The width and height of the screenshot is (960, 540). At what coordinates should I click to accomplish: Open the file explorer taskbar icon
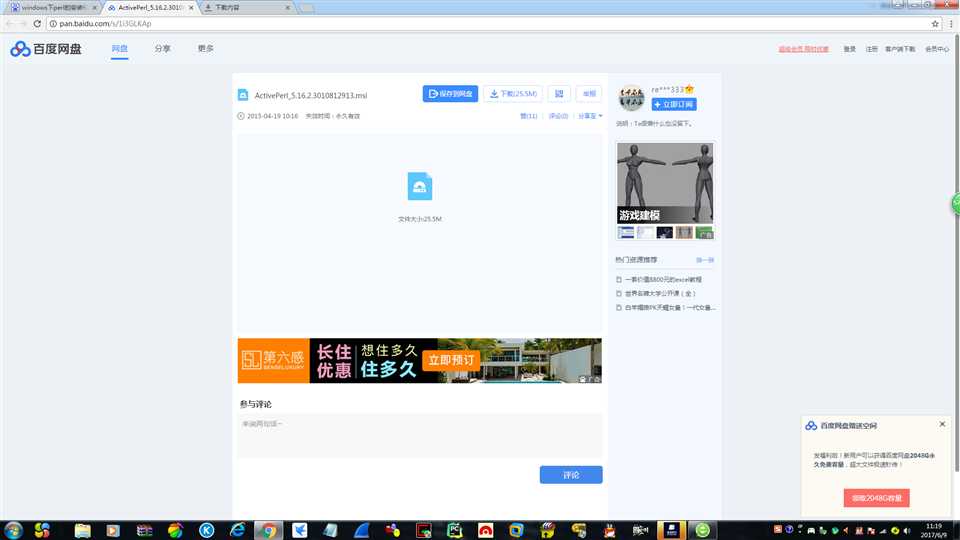82,530
